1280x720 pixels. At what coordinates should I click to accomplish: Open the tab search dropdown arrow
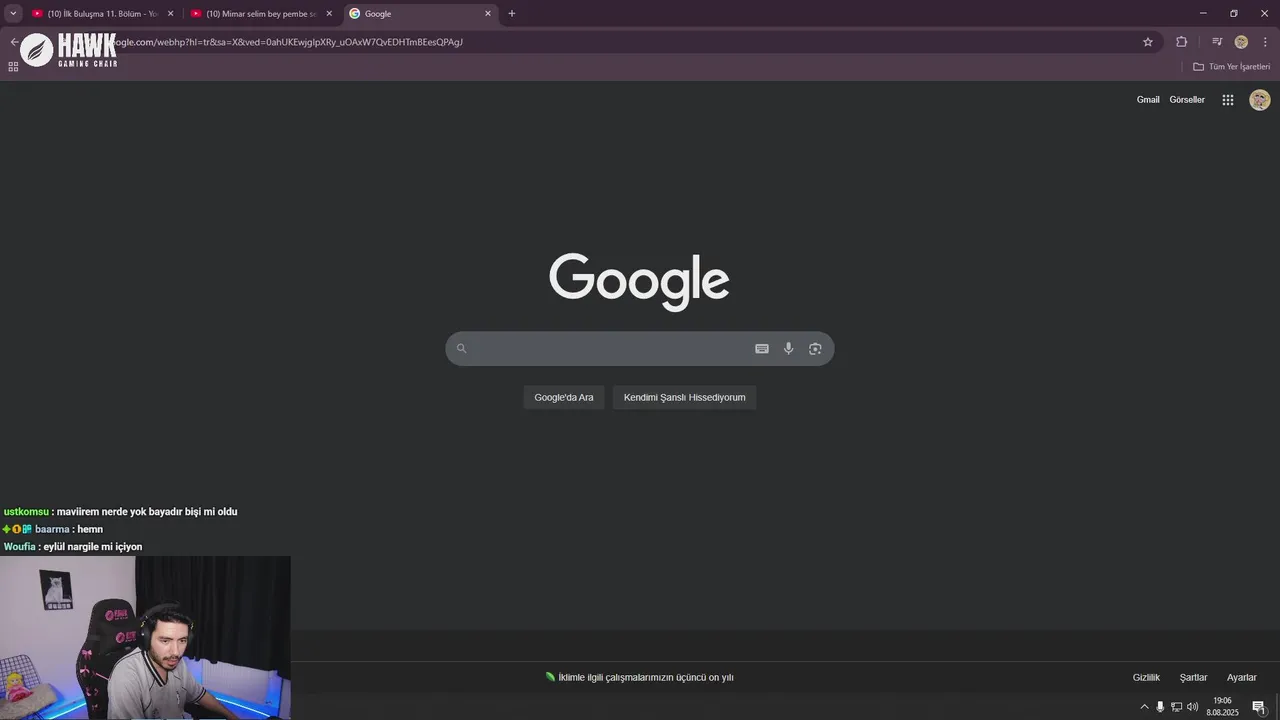(x=13, y=13)
